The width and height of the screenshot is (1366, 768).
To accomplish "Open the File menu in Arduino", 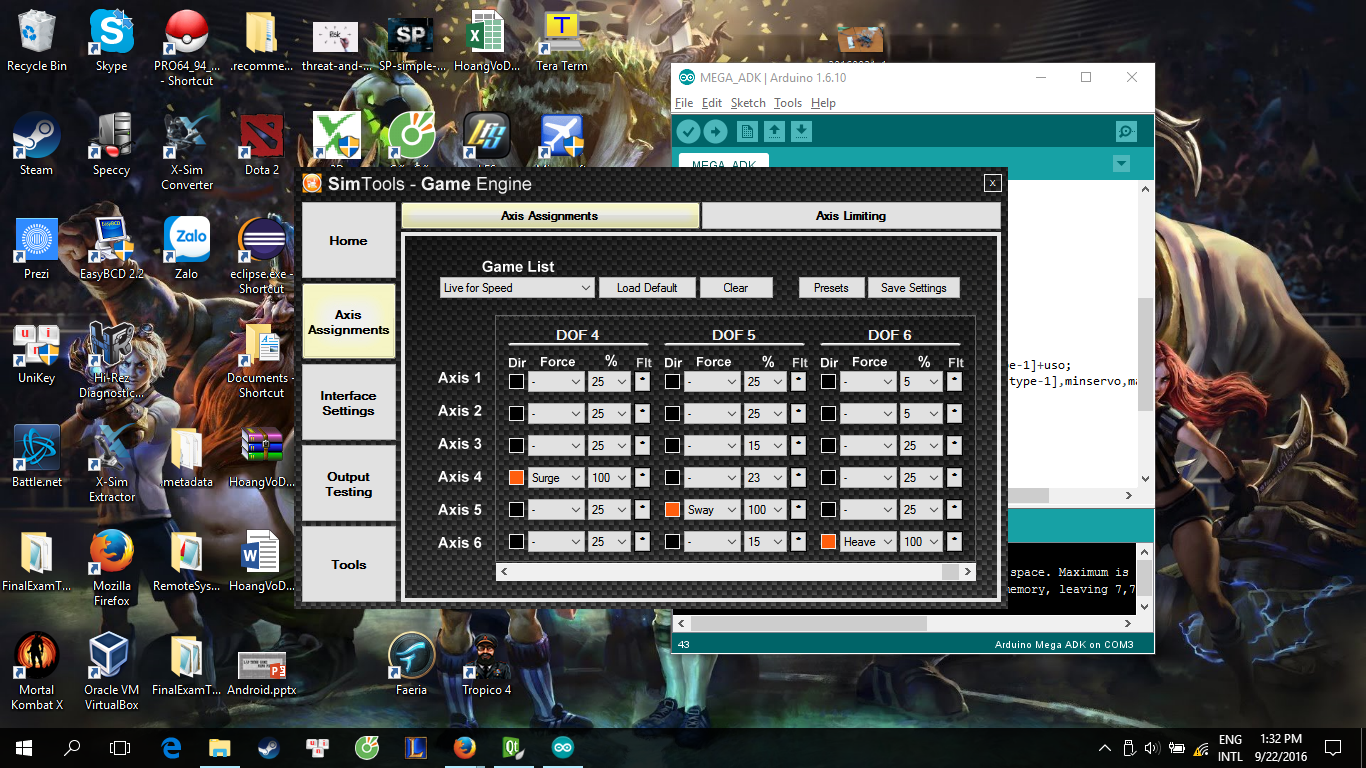I will 684,103.
